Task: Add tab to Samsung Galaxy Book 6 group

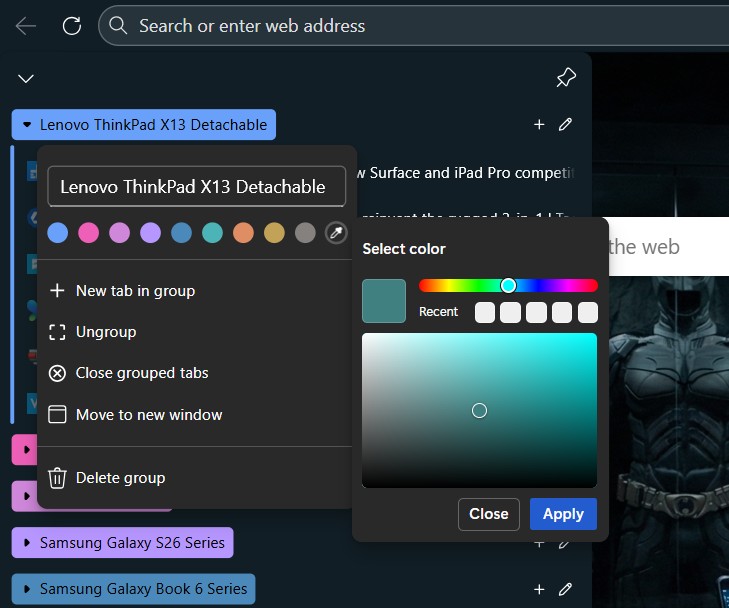Action: [539, 589]
